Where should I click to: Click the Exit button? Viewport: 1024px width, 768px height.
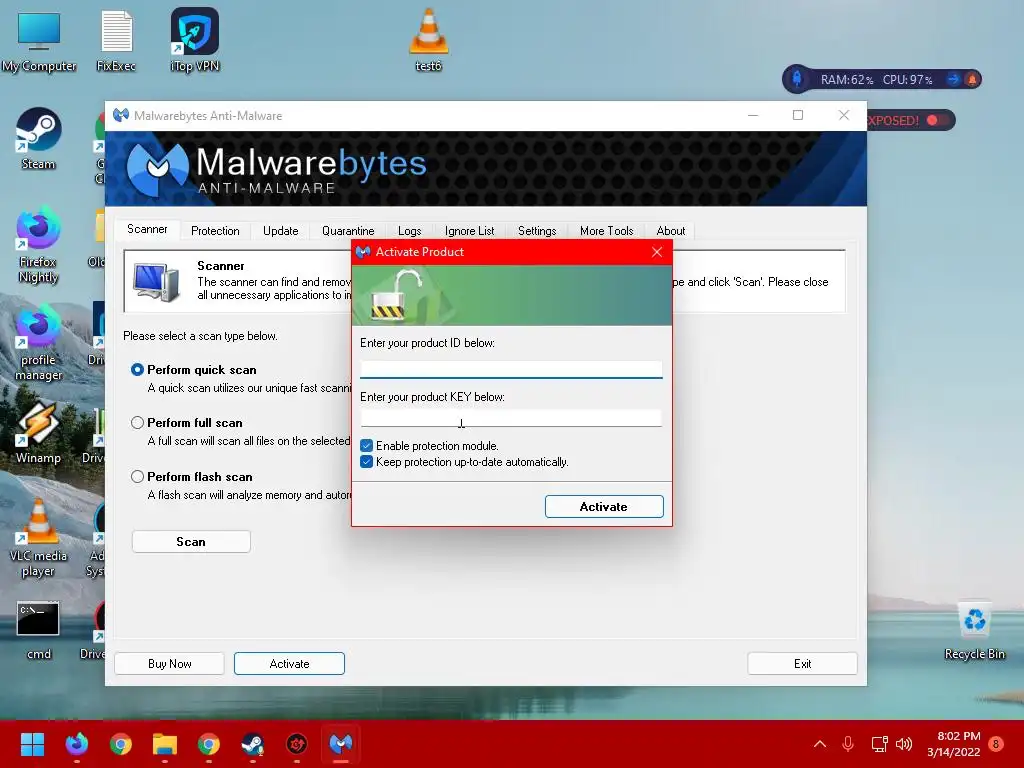(802, 664)
